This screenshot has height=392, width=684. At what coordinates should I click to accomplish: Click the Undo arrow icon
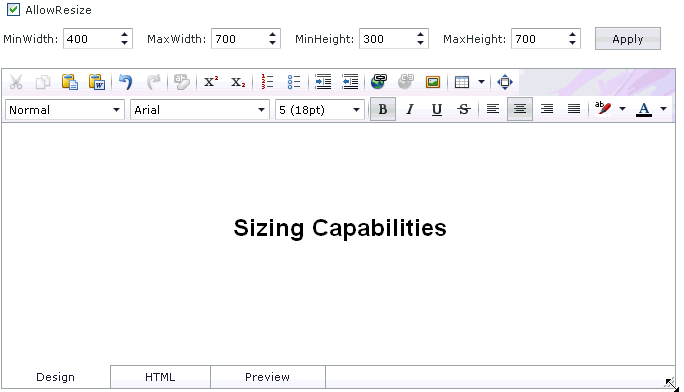[x=126, y=82]
